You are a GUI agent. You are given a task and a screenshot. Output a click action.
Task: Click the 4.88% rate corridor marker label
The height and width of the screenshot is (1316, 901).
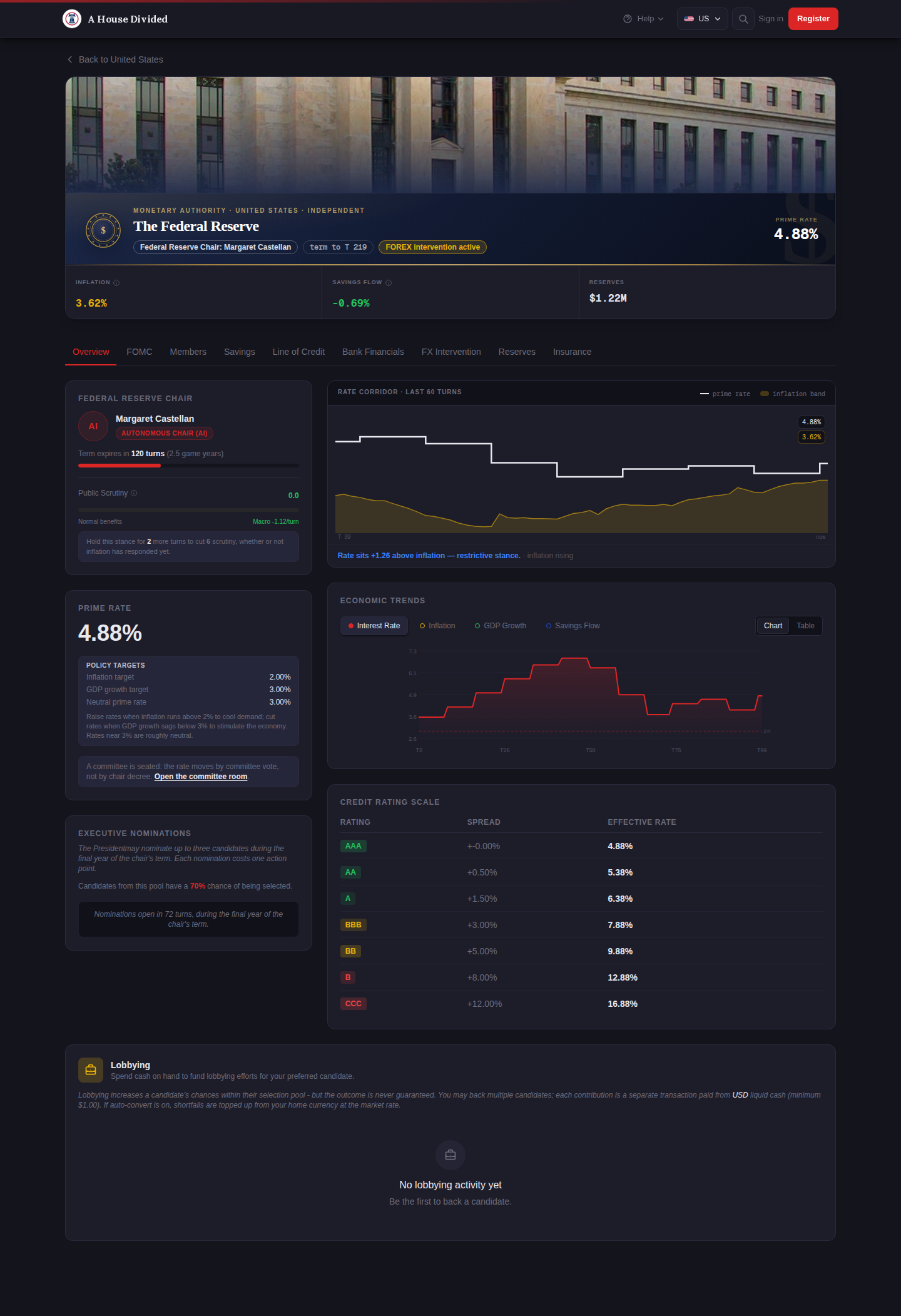tap(812, 422)
